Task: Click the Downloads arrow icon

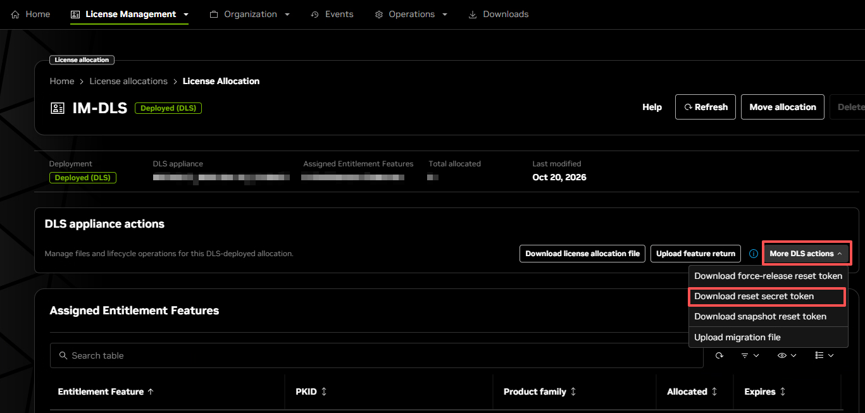Action: pyautogui.click(x=473, y=14)
